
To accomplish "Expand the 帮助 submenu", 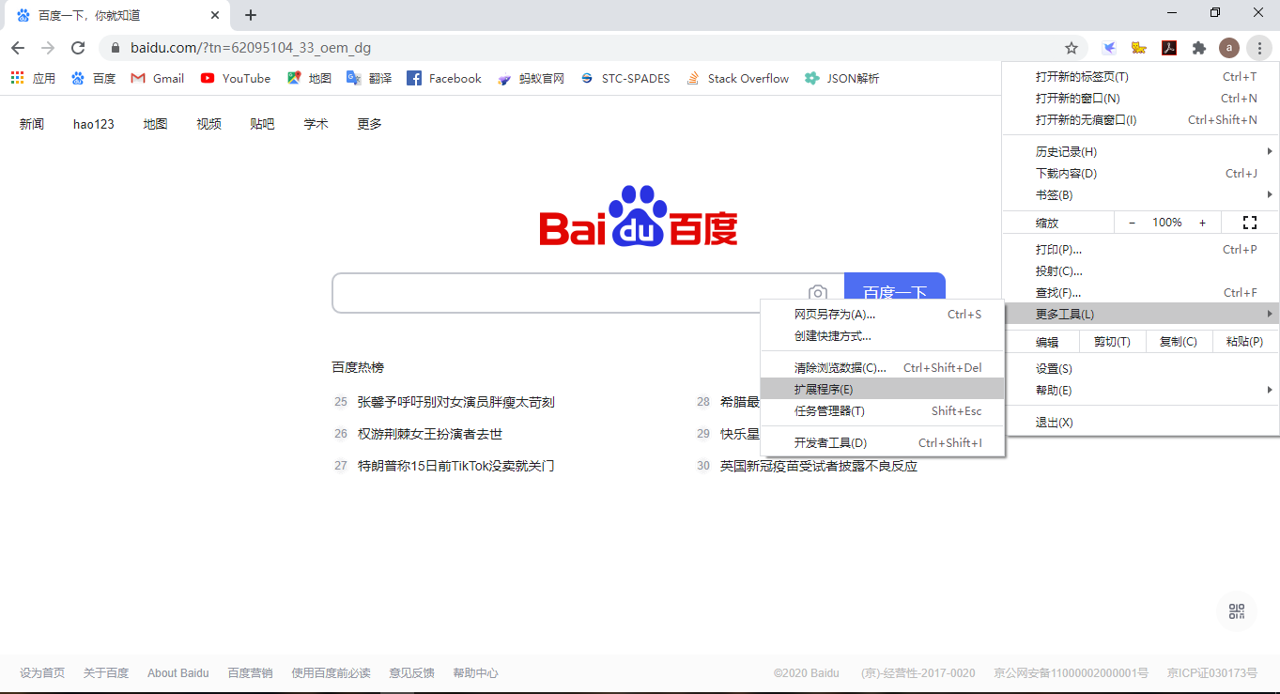I will click(x=1141, y=390).
